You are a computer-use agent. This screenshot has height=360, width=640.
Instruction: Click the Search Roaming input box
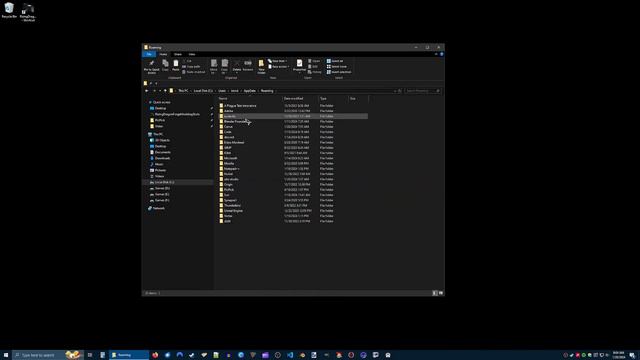click(x=422, y=91)
